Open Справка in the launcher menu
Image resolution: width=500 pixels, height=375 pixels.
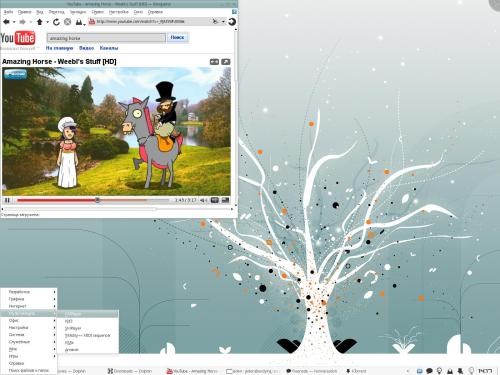click(x=29, y=363)
